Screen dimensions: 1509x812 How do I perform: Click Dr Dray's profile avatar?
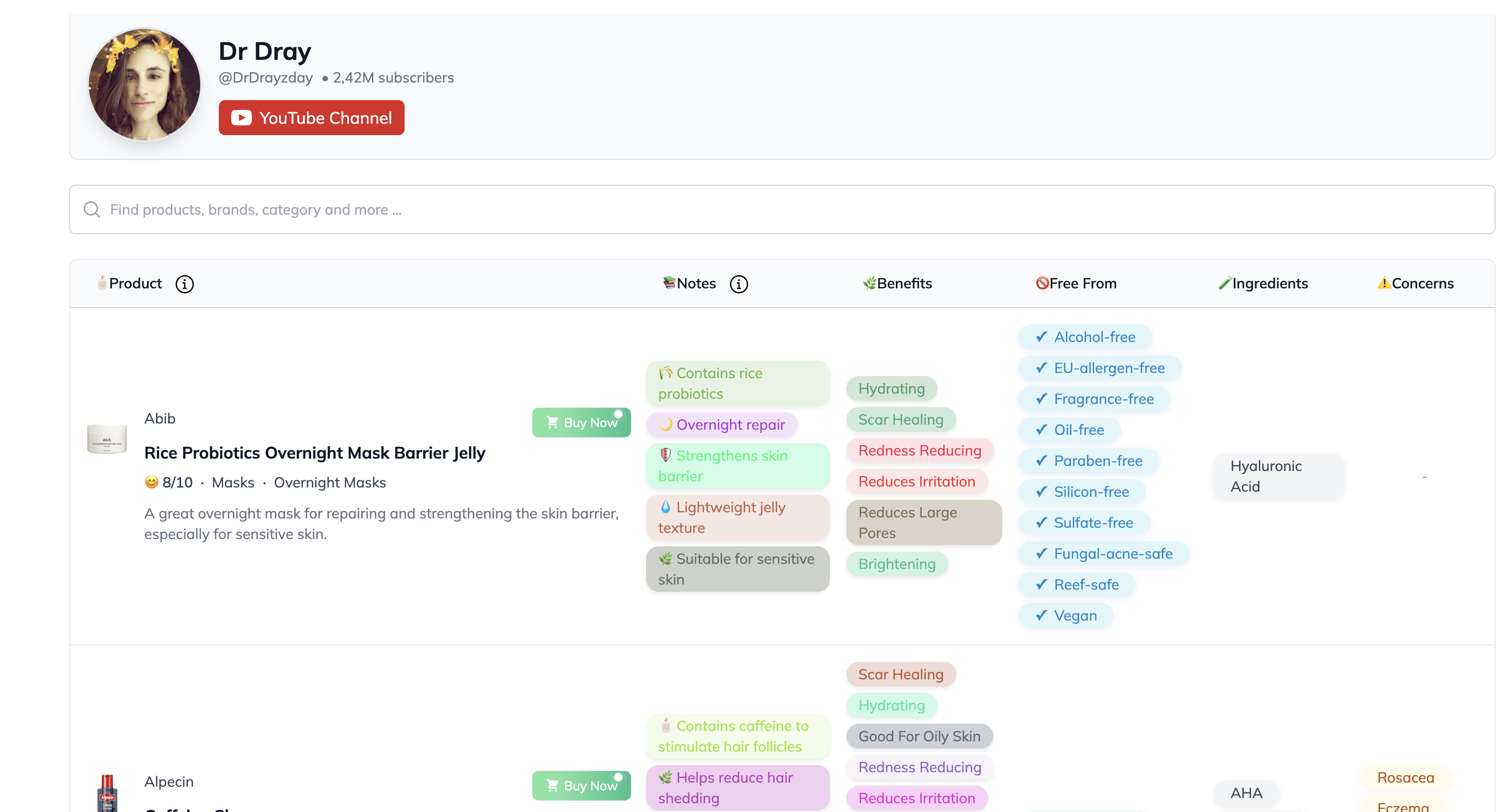point(144,85)
